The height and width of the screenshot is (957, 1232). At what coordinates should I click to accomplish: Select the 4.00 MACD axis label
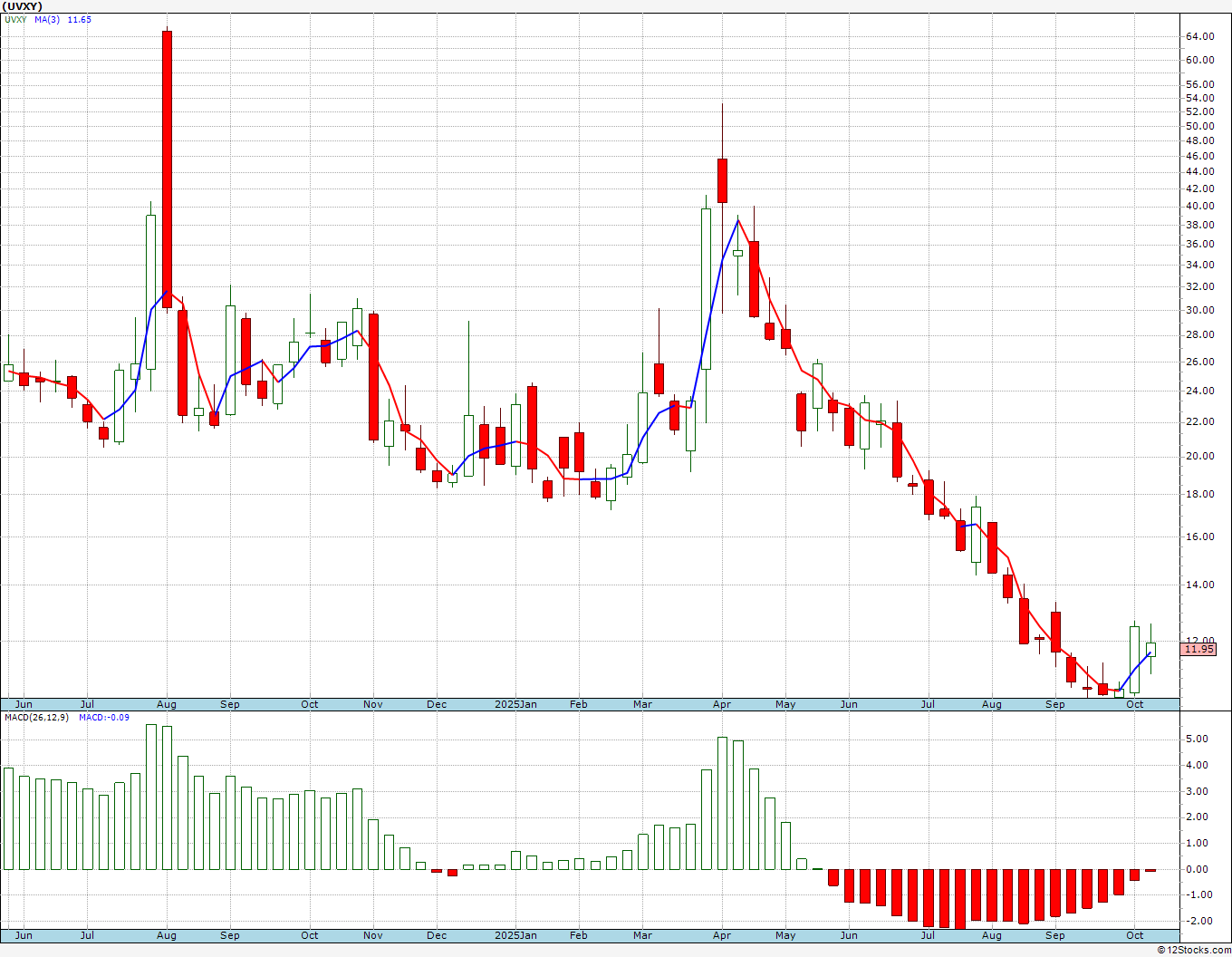(1198, 765)
